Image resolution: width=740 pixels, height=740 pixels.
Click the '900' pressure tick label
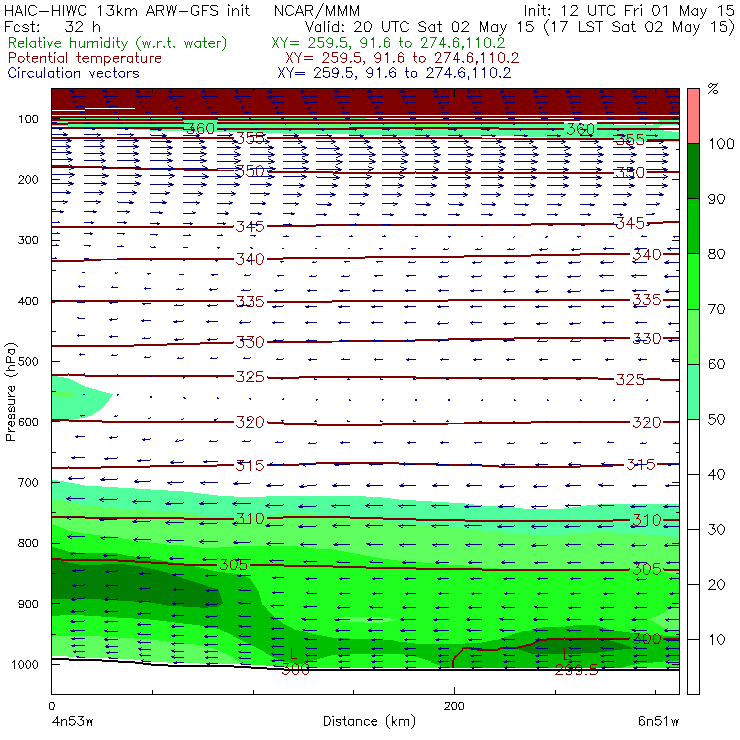(x=28, y=604)
